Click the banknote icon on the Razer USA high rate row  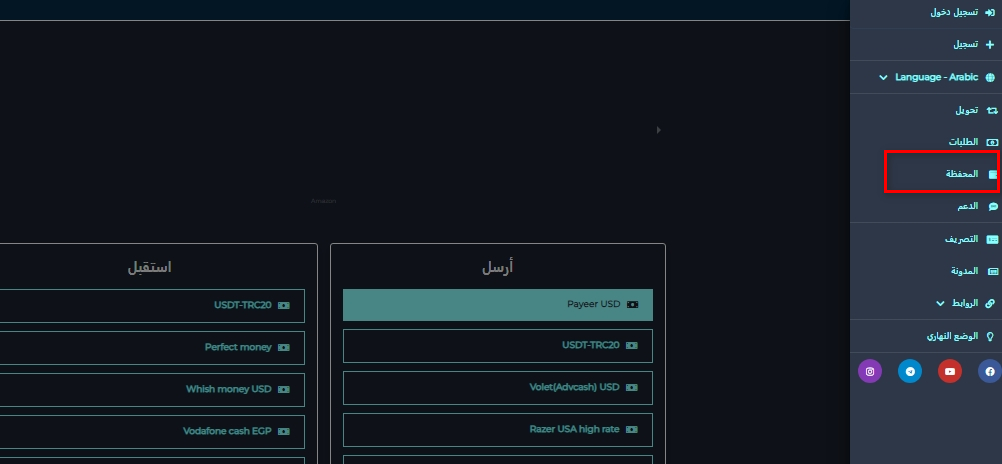[x=632, y=430]
